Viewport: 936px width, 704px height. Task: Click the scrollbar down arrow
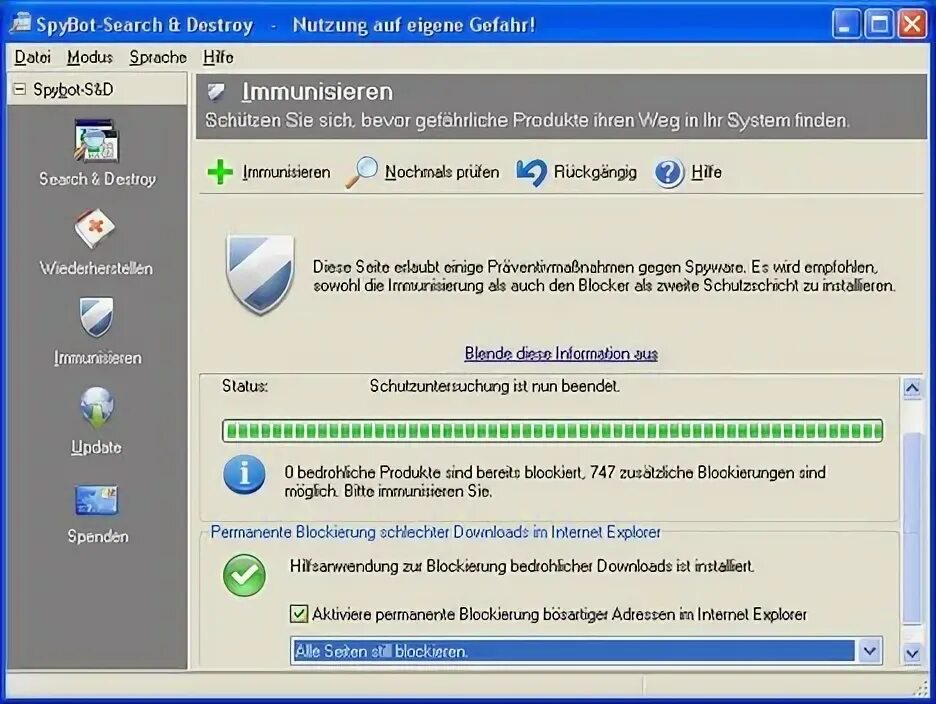point(912,653)
